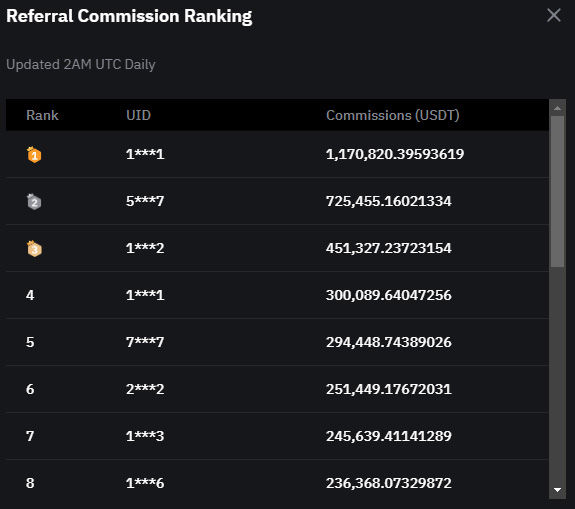Close the Referral Commission Ranking dialog
This screenshot has width=575, height=509.
click(x=553, y=15)
